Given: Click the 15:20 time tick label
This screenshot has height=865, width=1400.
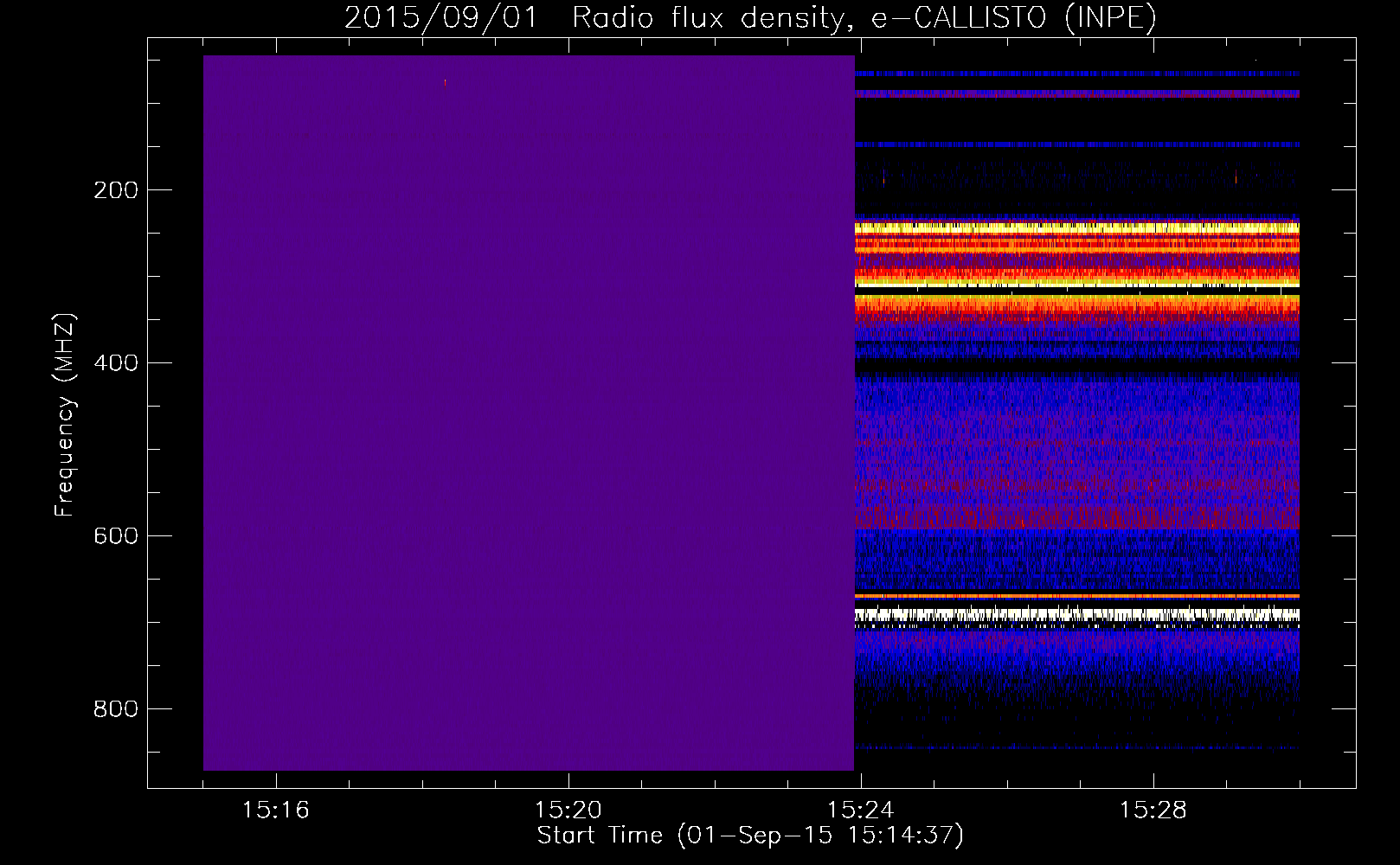Looking at the screenshot, I should coord(568,811).
